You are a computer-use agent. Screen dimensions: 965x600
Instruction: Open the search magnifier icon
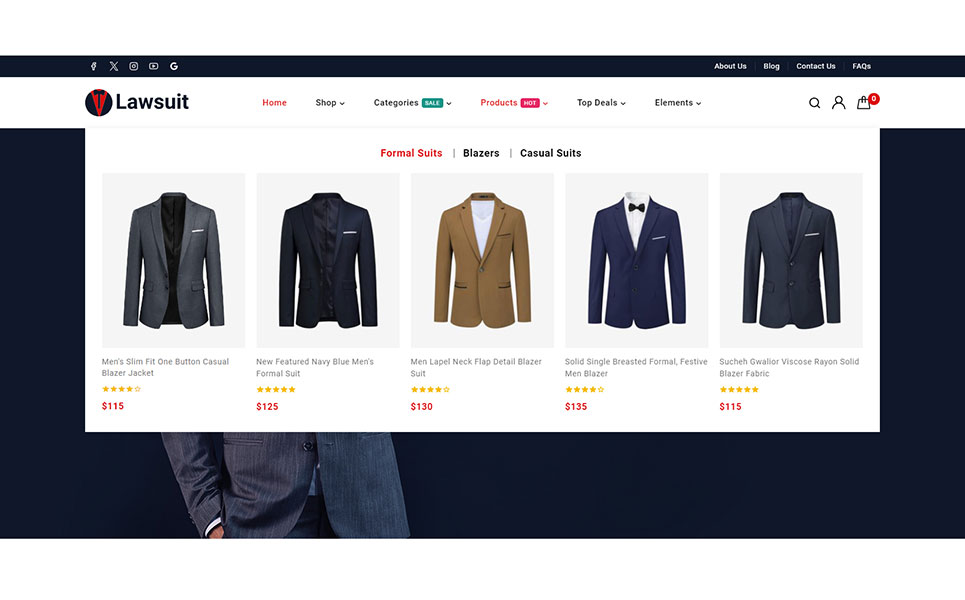pos(814,103)
